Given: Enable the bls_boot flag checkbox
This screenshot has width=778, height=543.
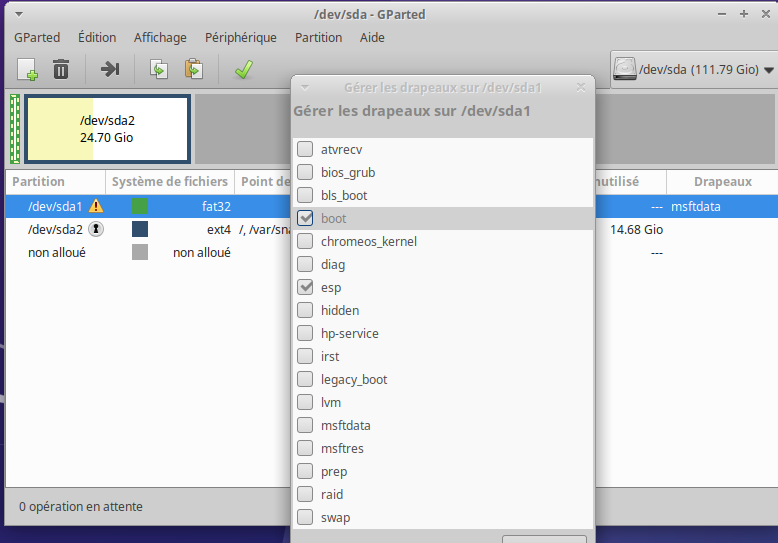Looking at the screenshot, I should point(305,195).
